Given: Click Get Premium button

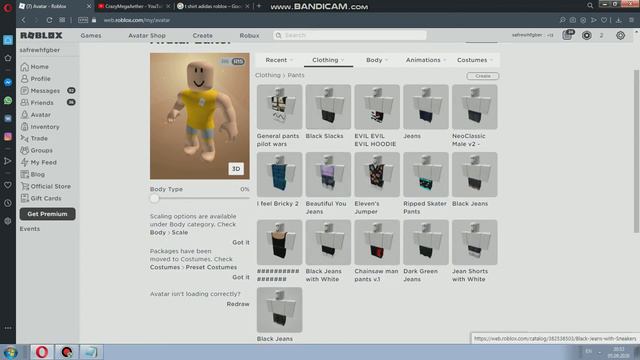Looking at the screenshot, I should [47, 214].
